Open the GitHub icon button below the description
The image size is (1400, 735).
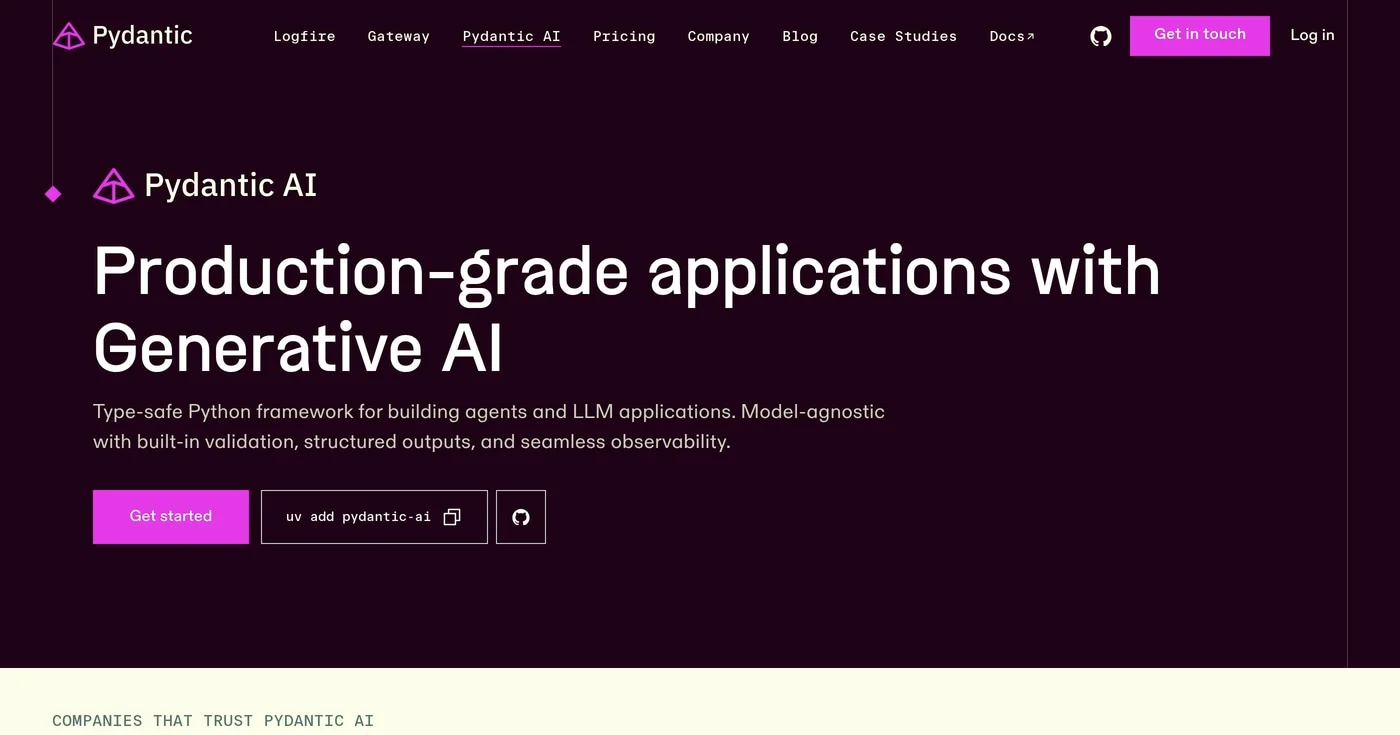[521, 517]
